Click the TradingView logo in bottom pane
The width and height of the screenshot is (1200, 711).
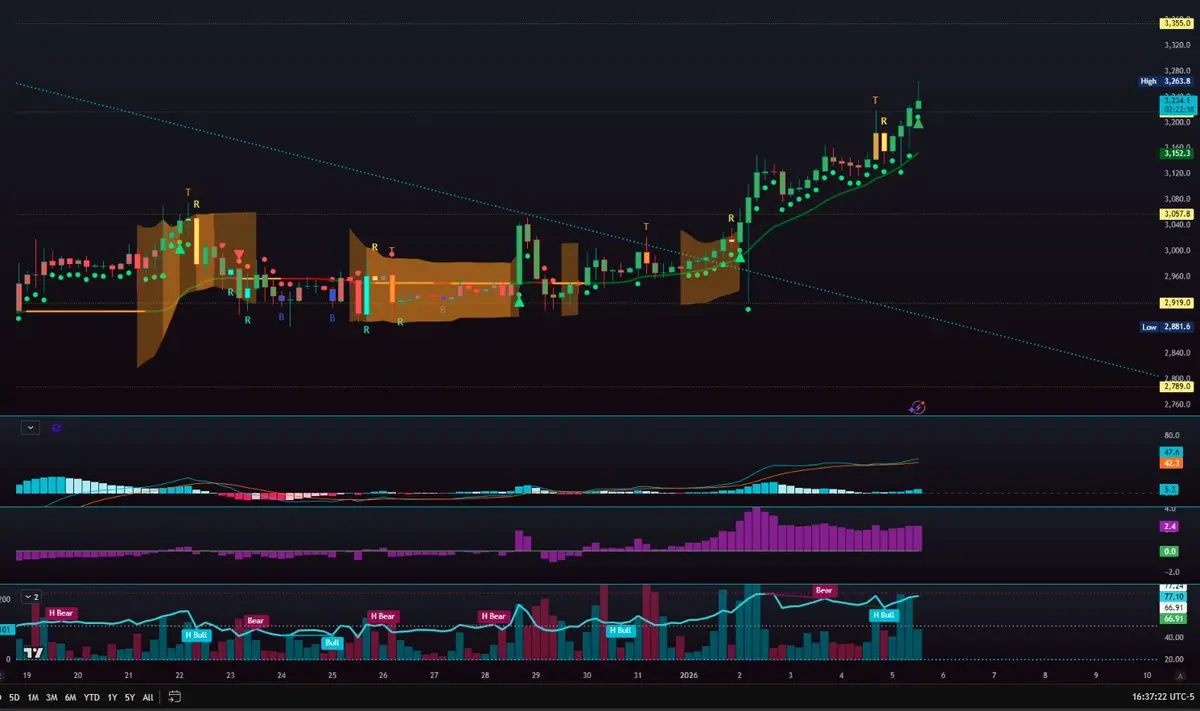(x=33, y=653)
